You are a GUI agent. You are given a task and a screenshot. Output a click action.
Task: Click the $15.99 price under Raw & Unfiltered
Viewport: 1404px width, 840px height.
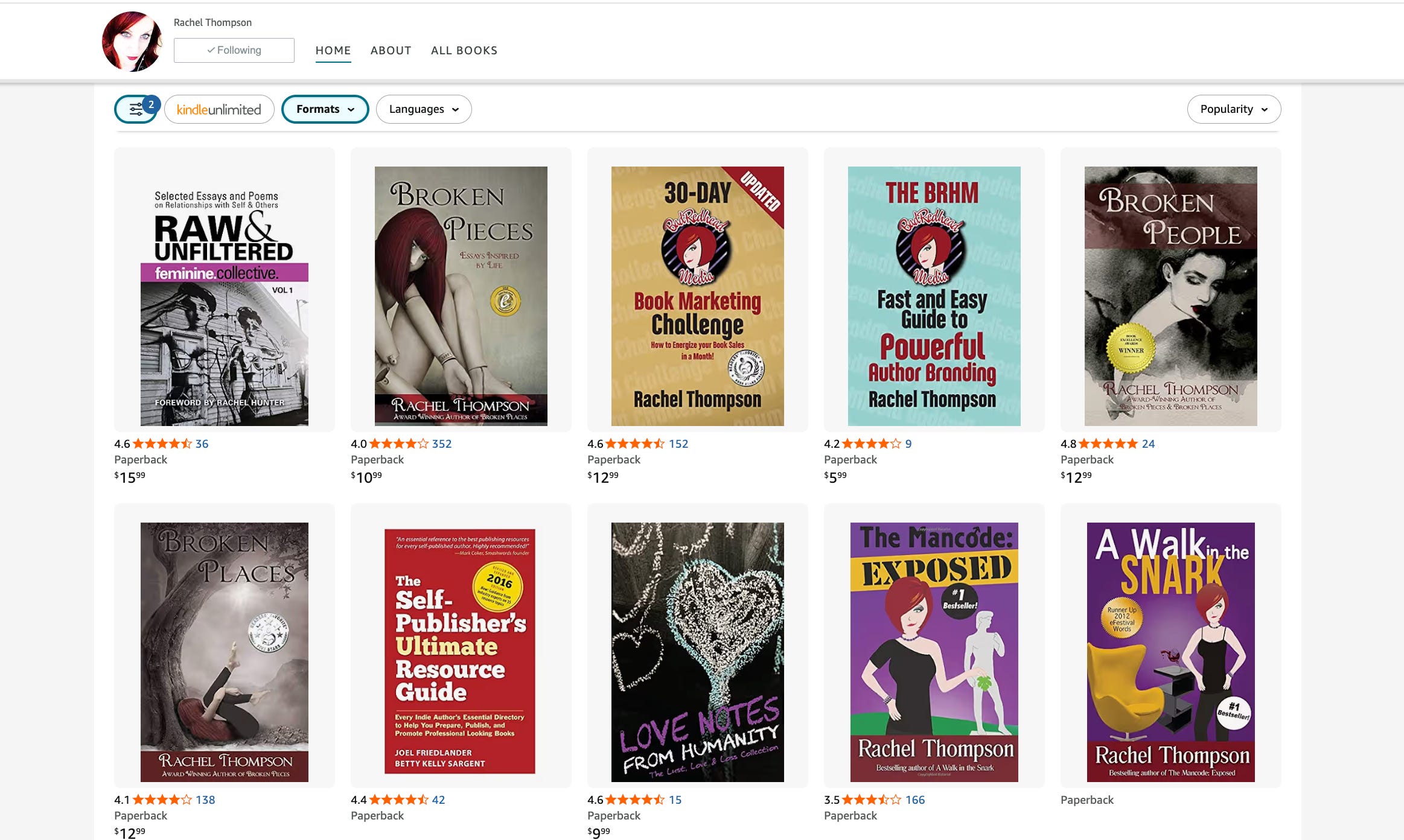tap(130, 477)
